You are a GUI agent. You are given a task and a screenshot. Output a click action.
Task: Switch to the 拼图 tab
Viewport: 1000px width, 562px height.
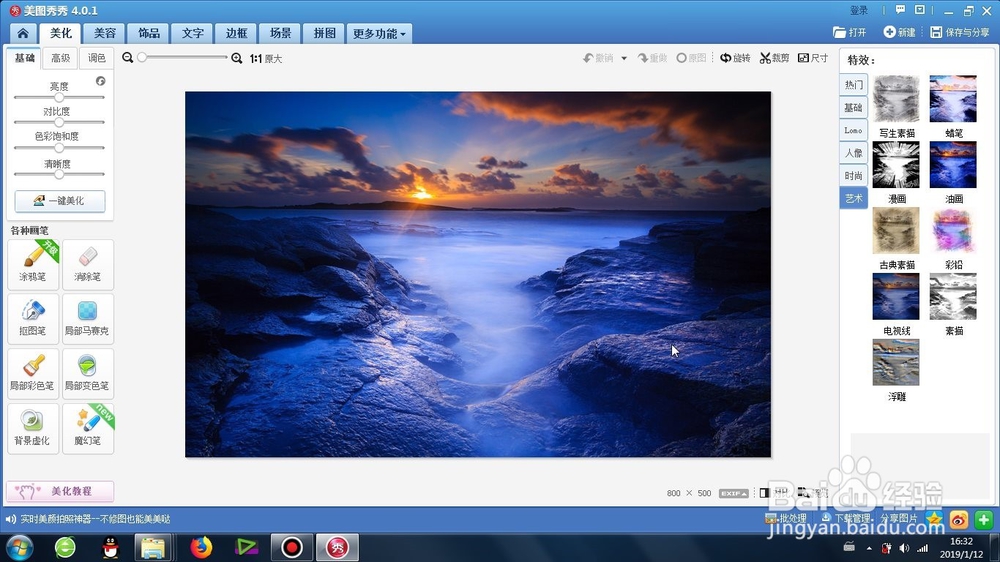pyautogui.click(x=324, y=33)
